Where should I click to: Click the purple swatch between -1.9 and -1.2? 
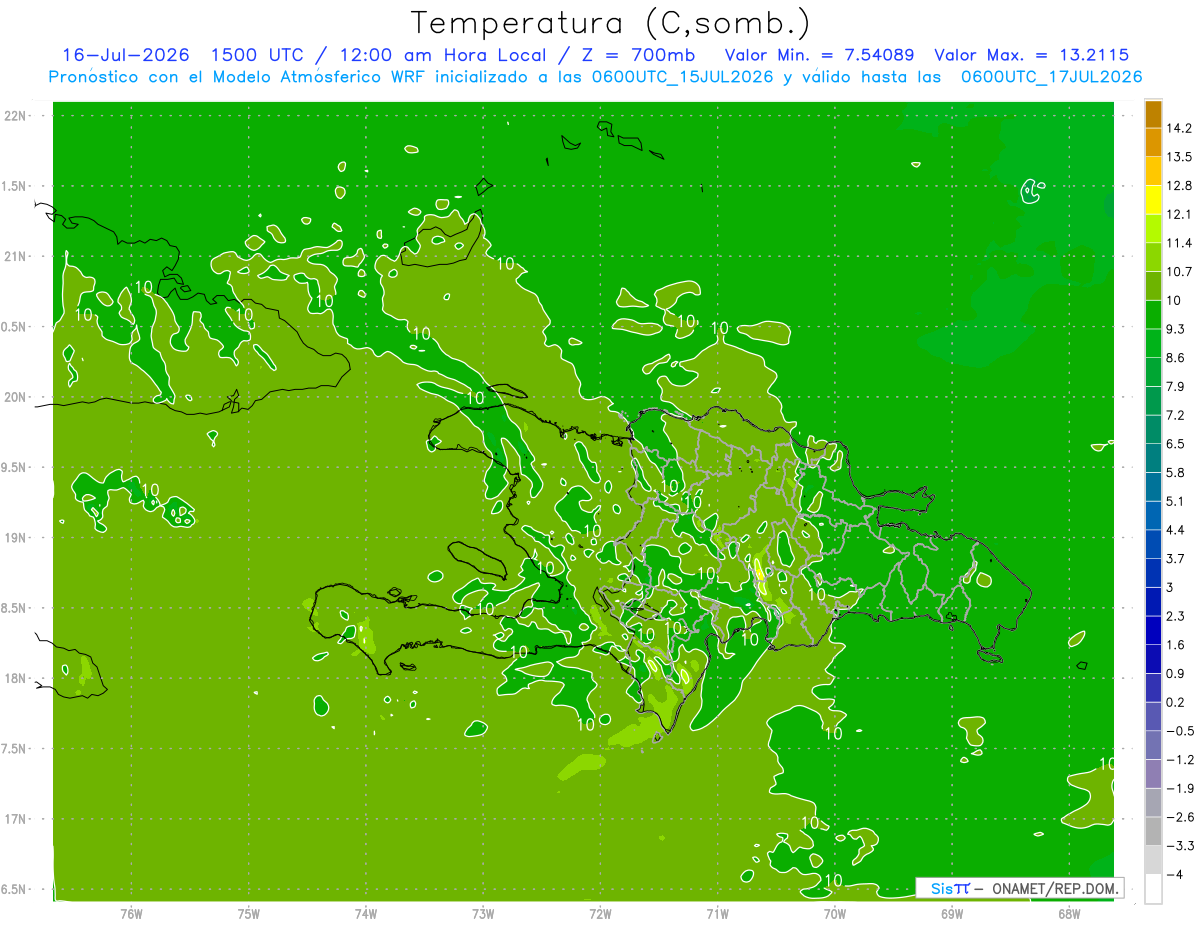[x=1153, y=773]
